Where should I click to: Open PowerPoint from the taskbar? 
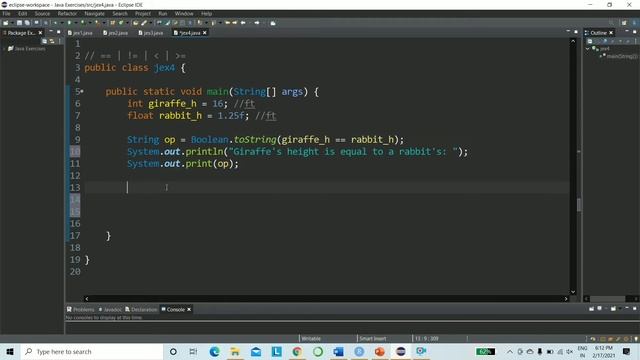coord(380,351)
